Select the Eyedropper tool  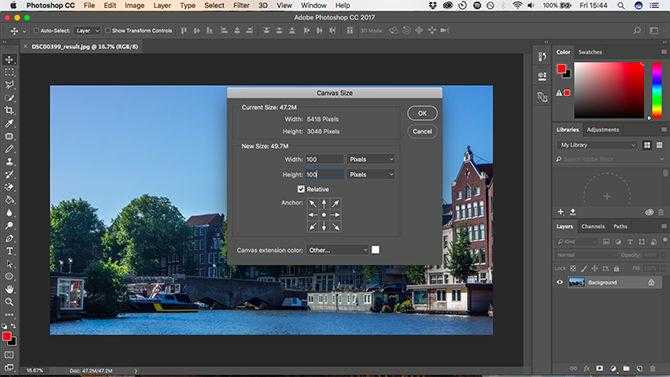tap(9, 123)
